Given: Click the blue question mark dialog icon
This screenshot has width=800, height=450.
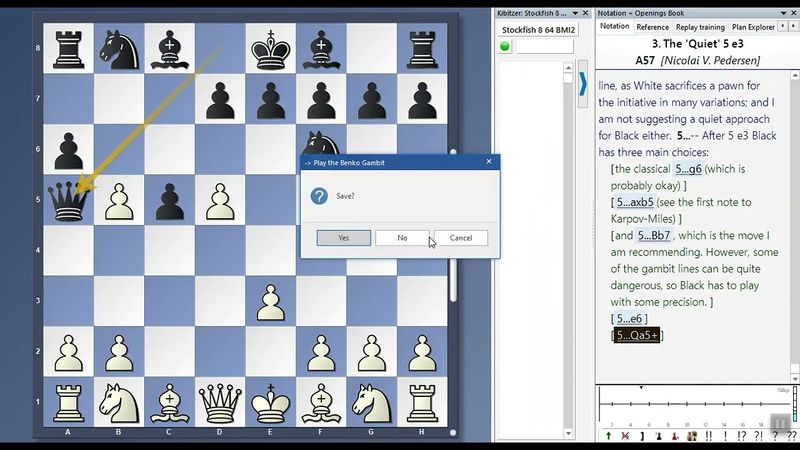Looking at the screenshot, I should click(x=319, y=196).
